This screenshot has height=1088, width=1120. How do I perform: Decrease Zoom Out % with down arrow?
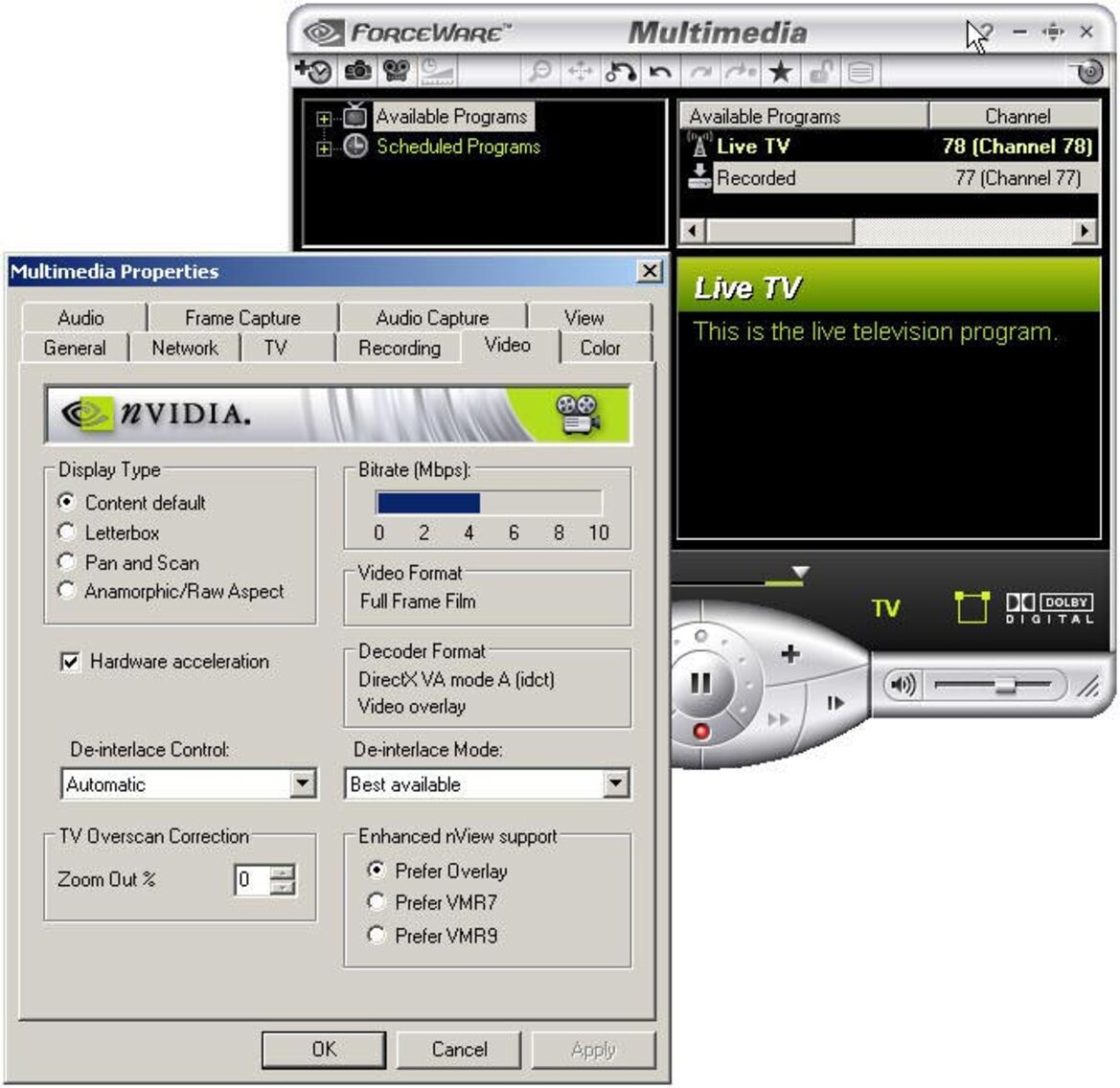tap(283, 888)
